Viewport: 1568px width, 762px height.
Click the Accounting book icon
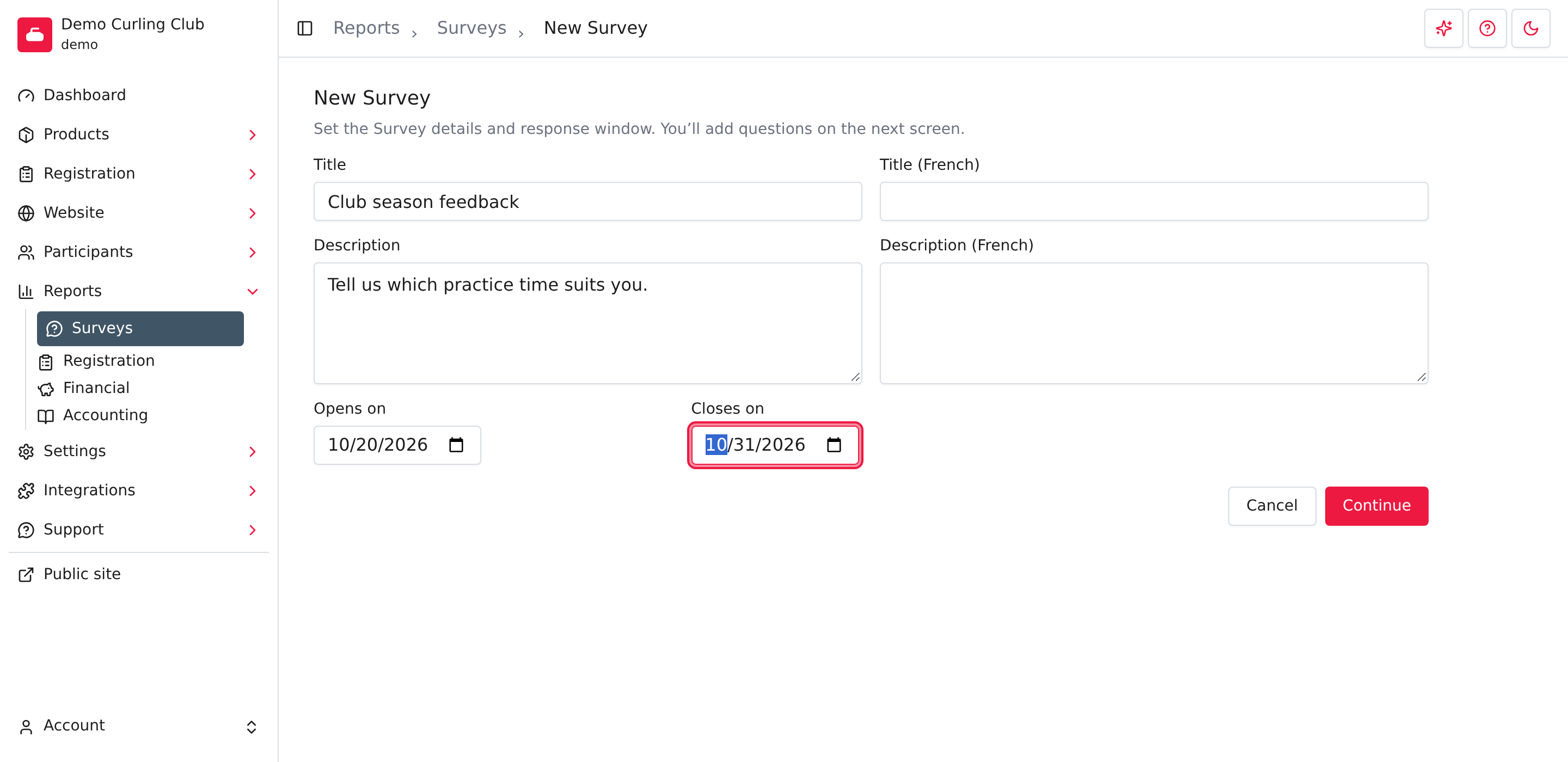[46, 416]
